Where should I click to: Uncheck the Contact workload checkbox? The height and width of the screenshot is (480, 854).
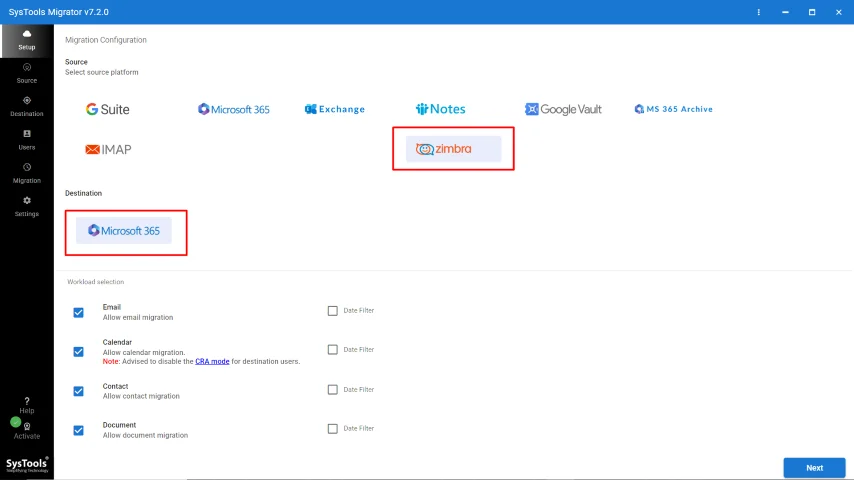point(78,391)
